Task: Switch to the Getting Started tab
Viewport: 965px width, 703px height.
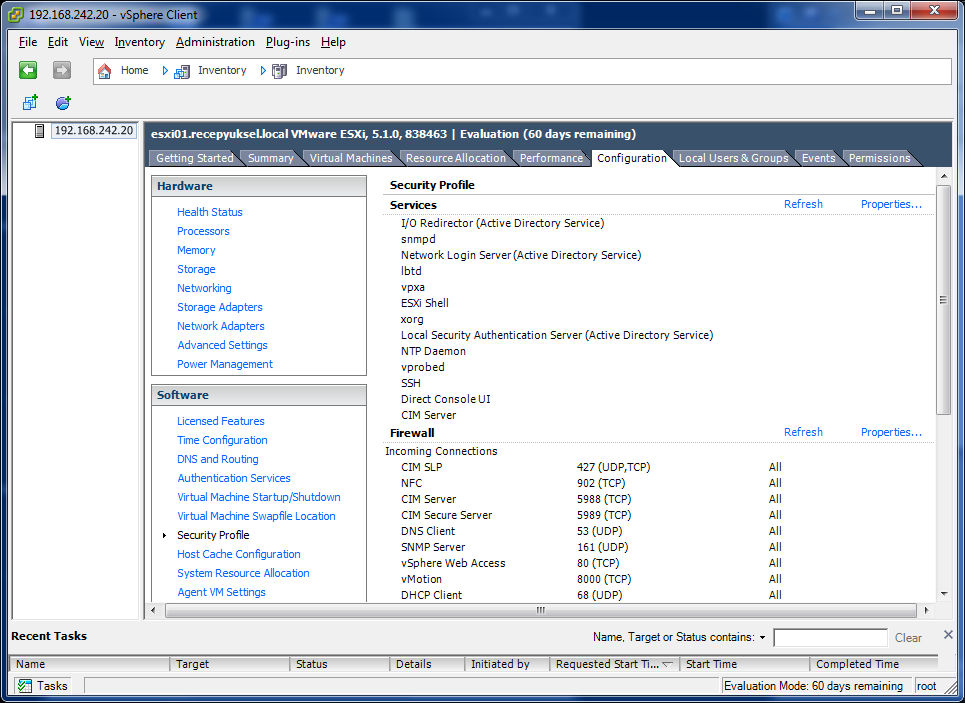Action: pos(194,158)
